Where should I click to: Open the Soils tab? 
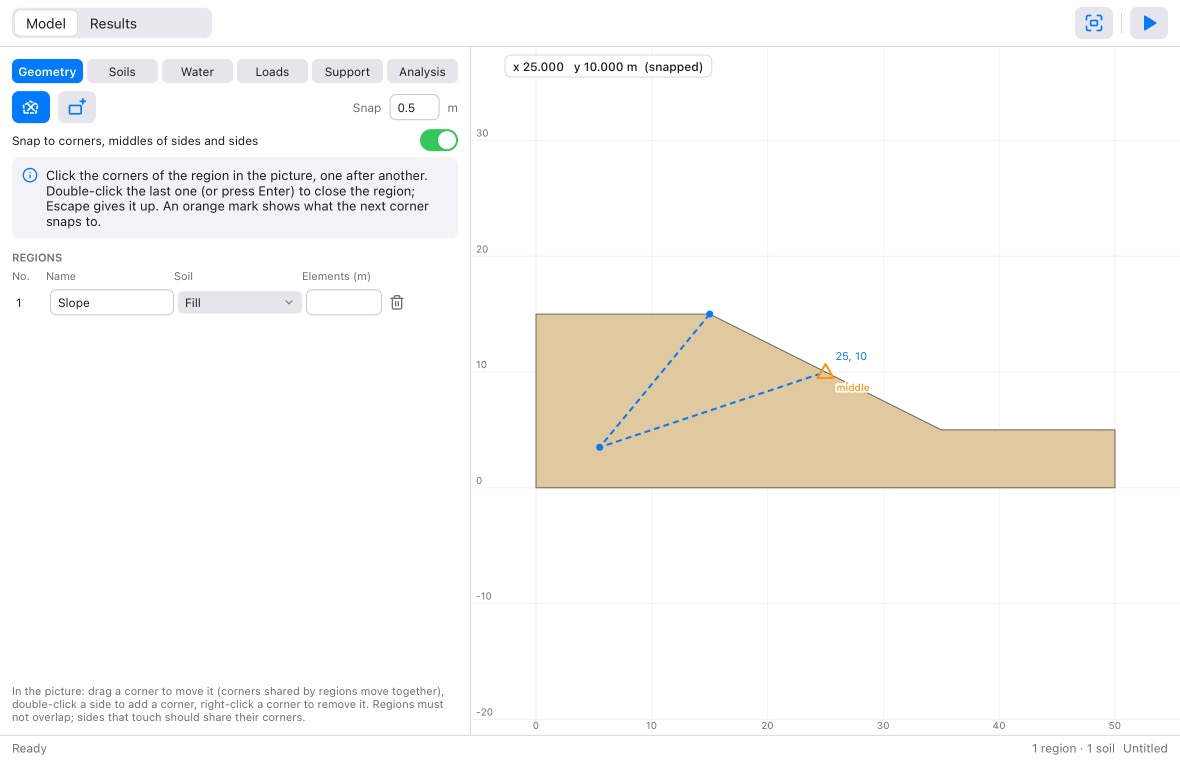coord(122,71)
